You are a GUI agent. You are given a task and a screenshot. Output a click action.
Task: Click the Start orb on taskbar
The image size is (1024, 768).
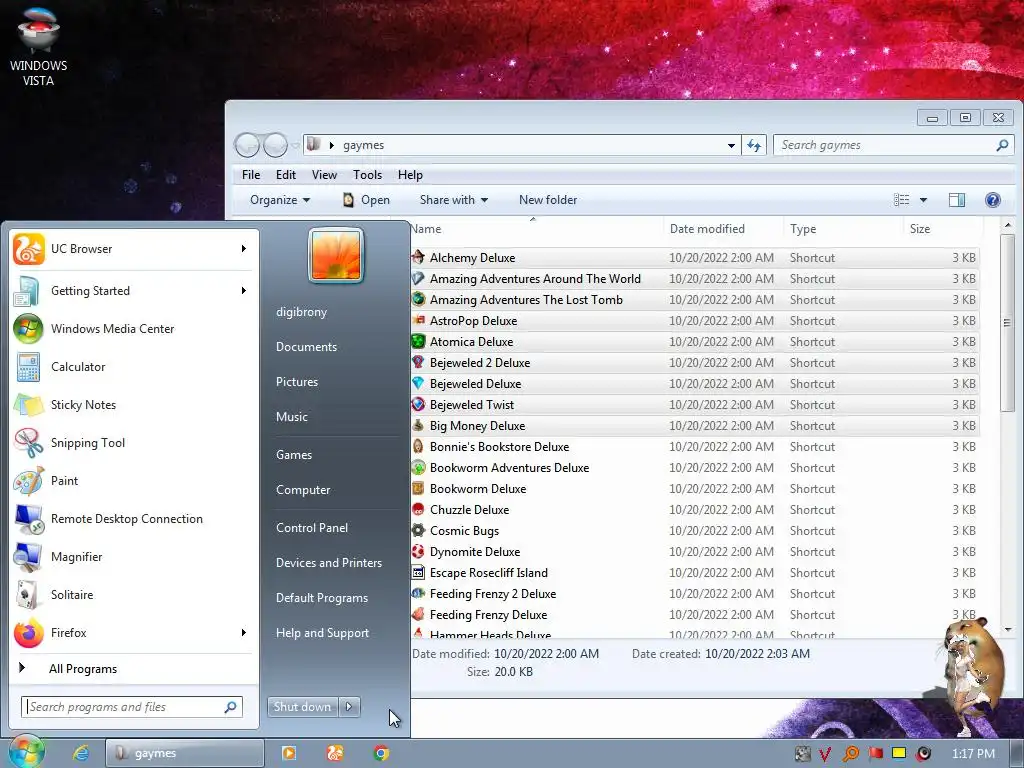26,752
